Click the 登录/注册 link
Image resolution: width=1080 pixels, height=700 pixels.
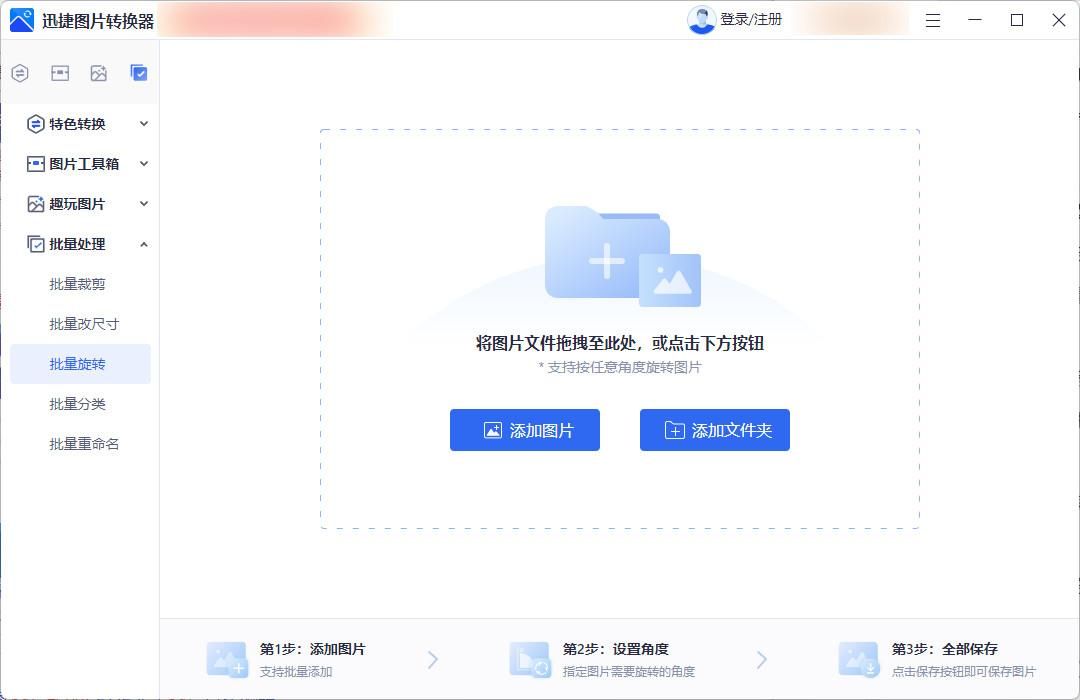(751, 20)
